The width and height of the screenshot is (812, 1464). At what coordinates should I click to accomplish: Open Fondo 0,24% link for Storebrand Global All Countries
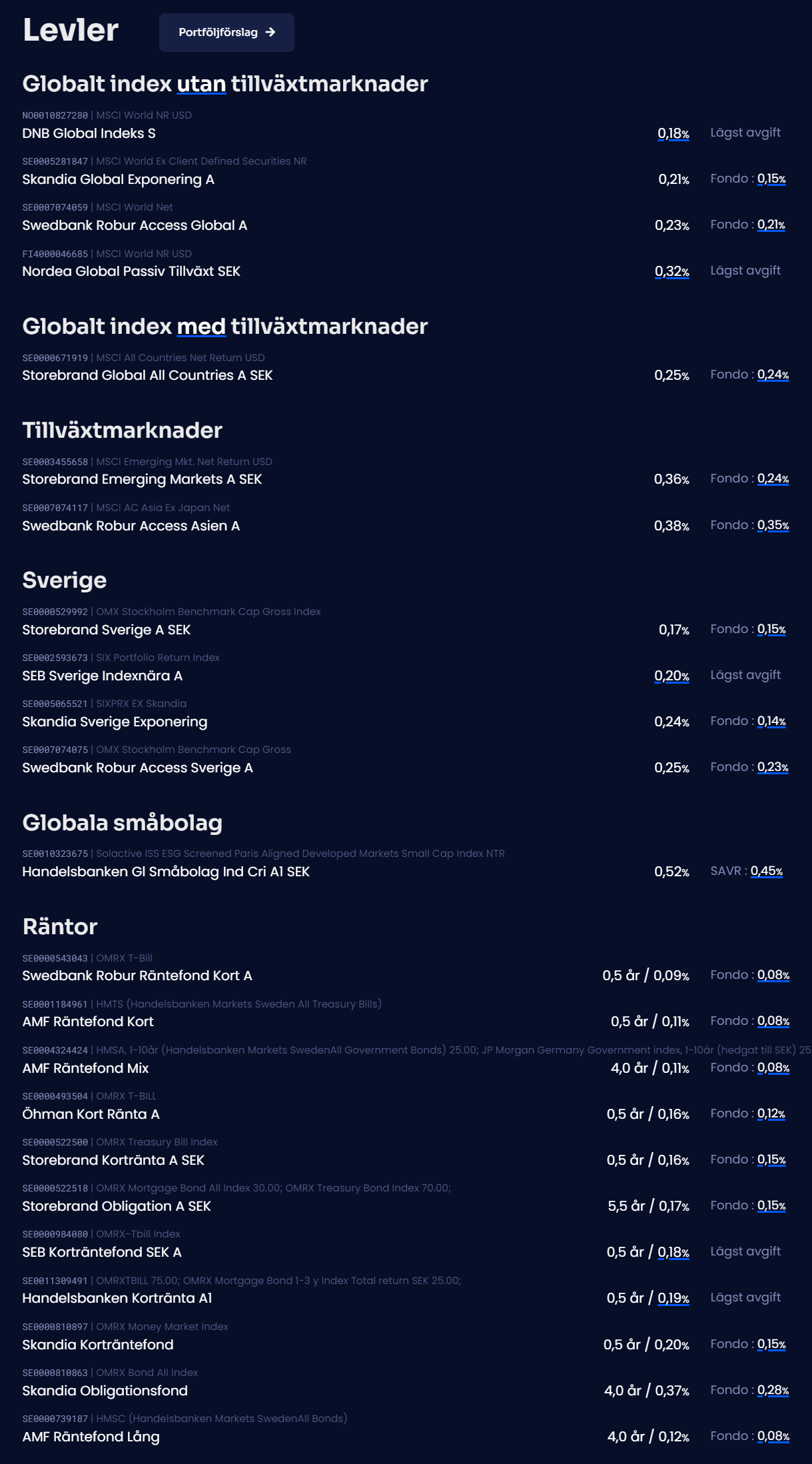(773, 374)
